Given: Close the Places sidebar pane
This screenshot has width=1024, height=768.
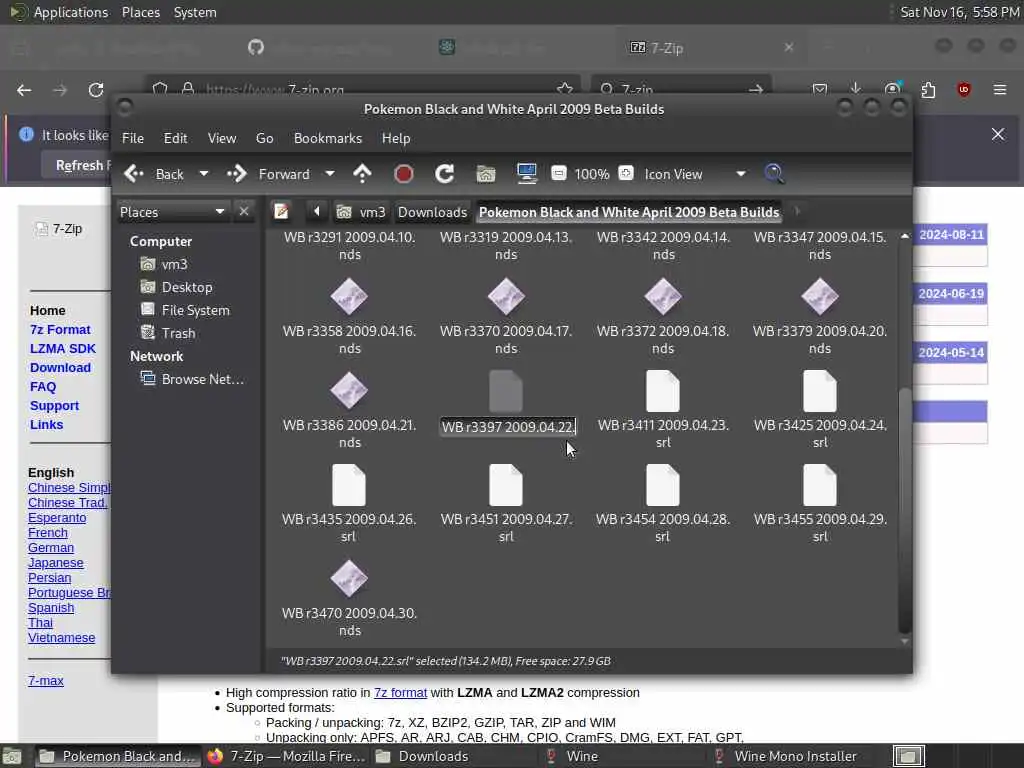Looking at the screenshot, I should (244, 212).
